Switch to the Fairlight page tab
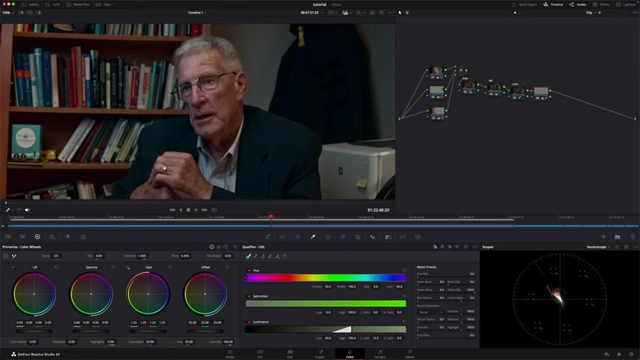The image size is (640, 360). [x=380, y=354]
